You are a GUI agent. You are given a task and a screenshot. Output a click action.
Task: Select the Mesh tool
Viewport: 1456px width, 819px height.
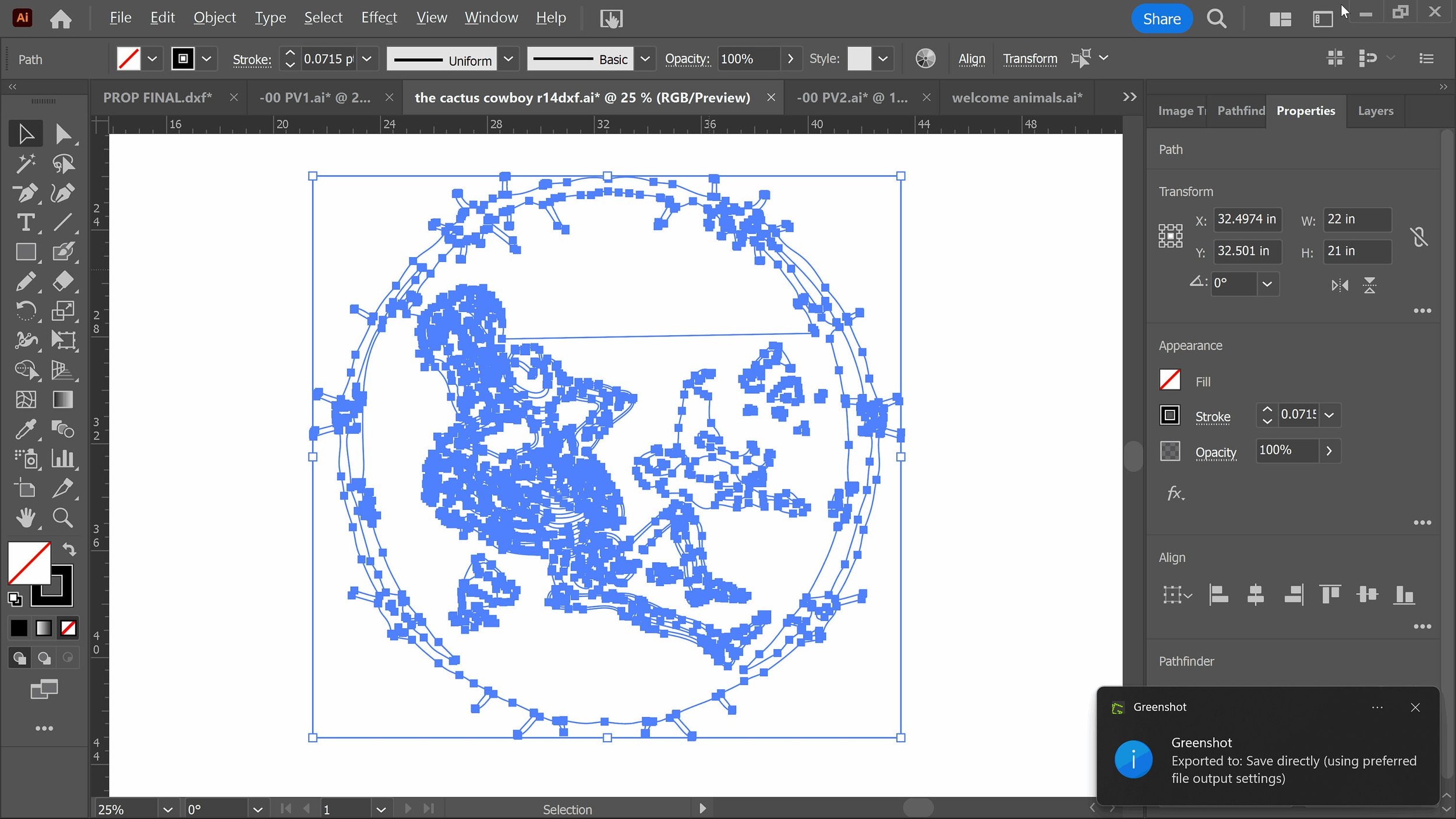tap(26, 400)
